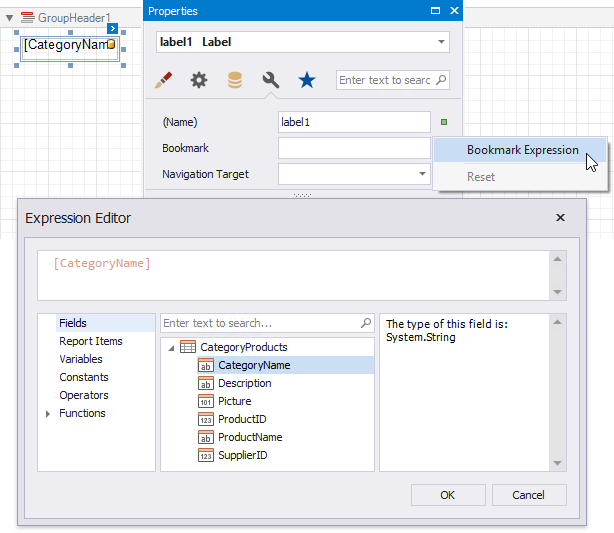Open the Appearance tab with brush icon

[164, 80]
